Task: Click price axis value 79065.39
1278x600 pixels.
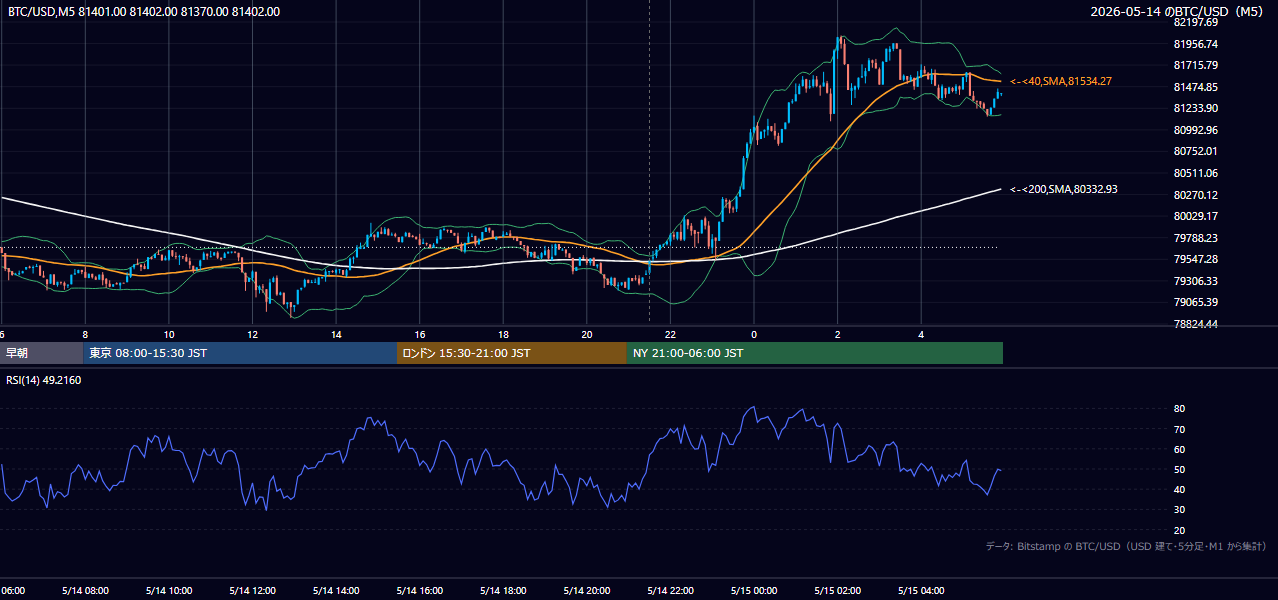Action: [1195, 302]
